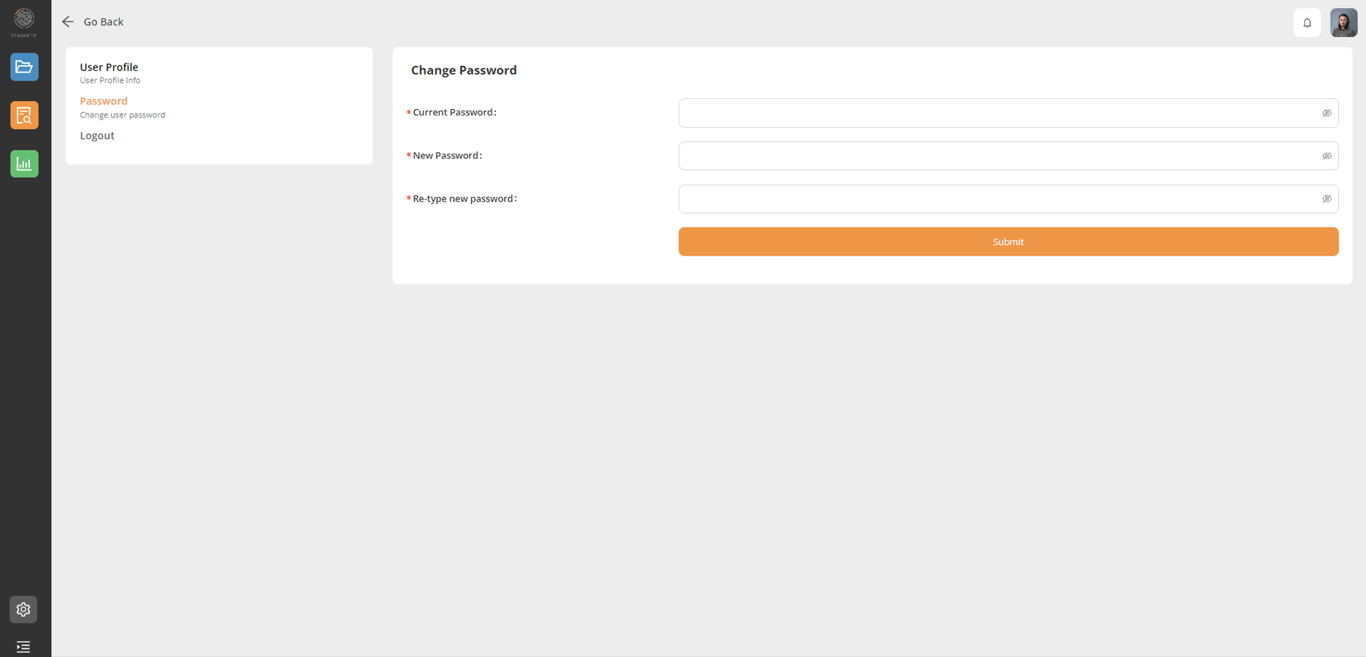The height and width of the screenshot is (657, 1366).
Task: Focus the Re-type new password field
Action: (1008, 199)
